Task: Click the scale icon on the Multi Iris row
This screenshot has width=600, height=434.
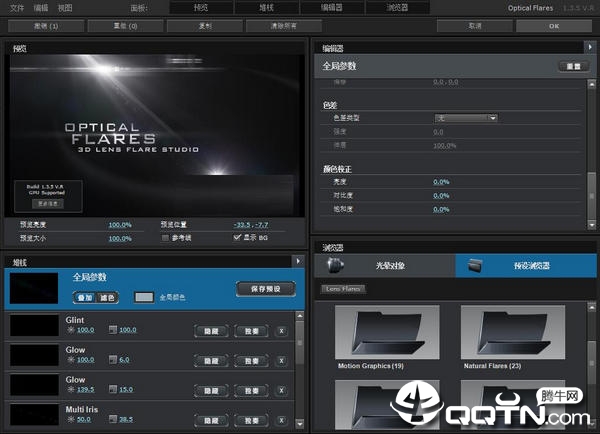Action: click(112, 419)
